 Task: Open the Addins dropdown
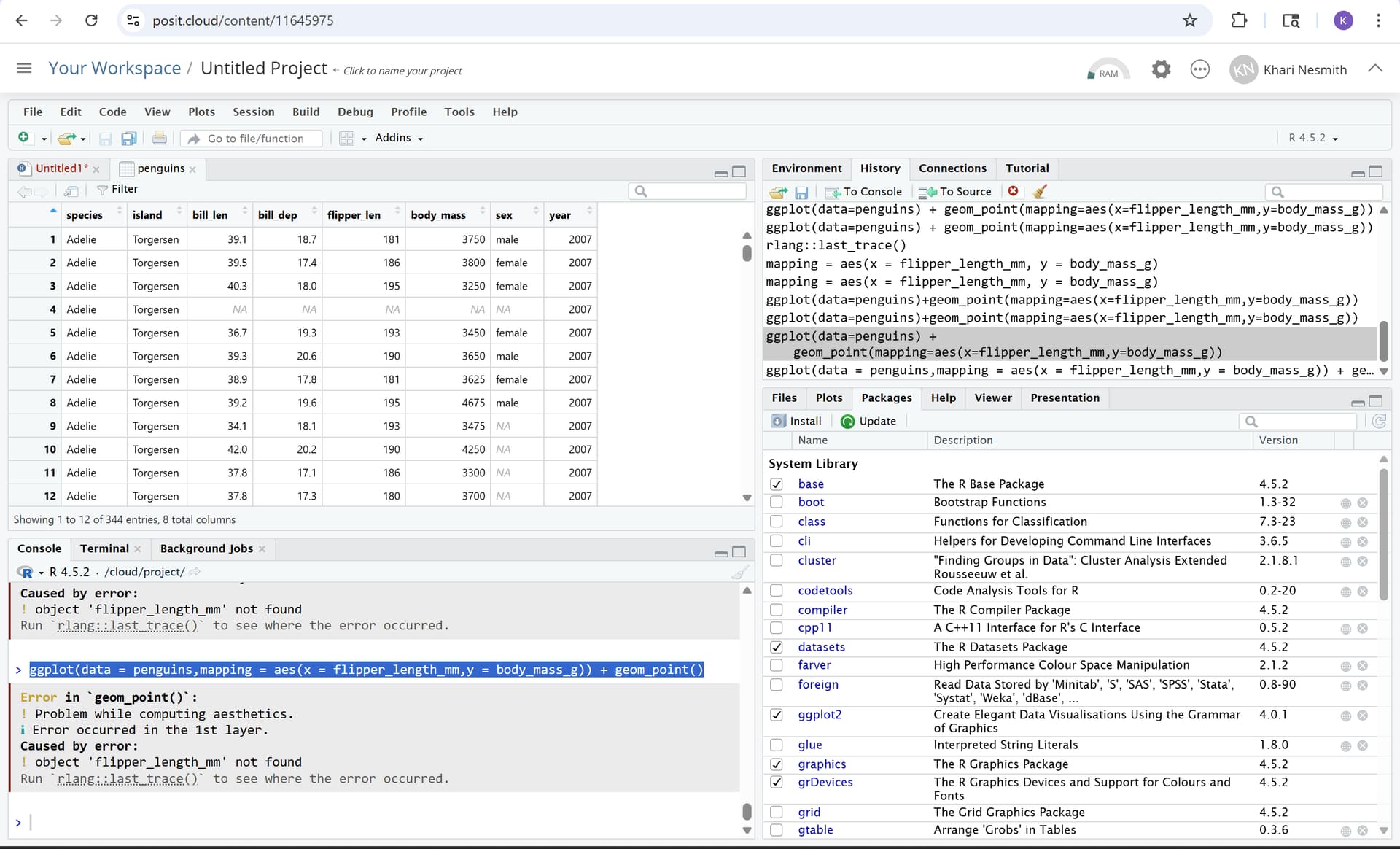click(x=399, y=138)
